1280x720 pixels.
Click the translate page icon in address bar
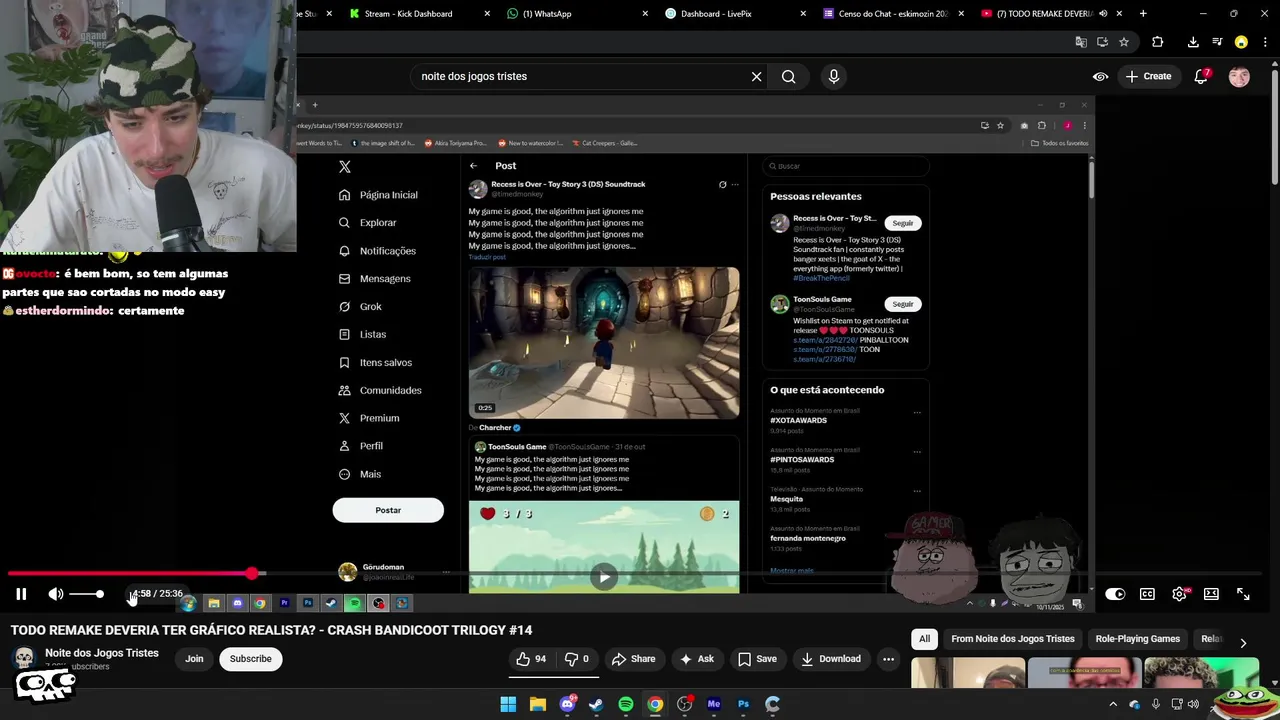tap(1081, 42)
